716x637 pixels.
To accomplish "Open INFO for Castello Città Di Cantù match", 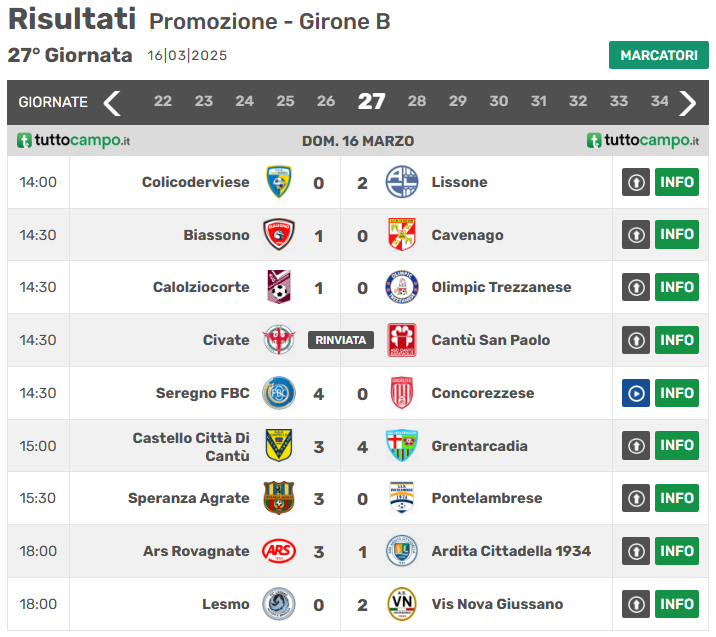I will (677, 446).
